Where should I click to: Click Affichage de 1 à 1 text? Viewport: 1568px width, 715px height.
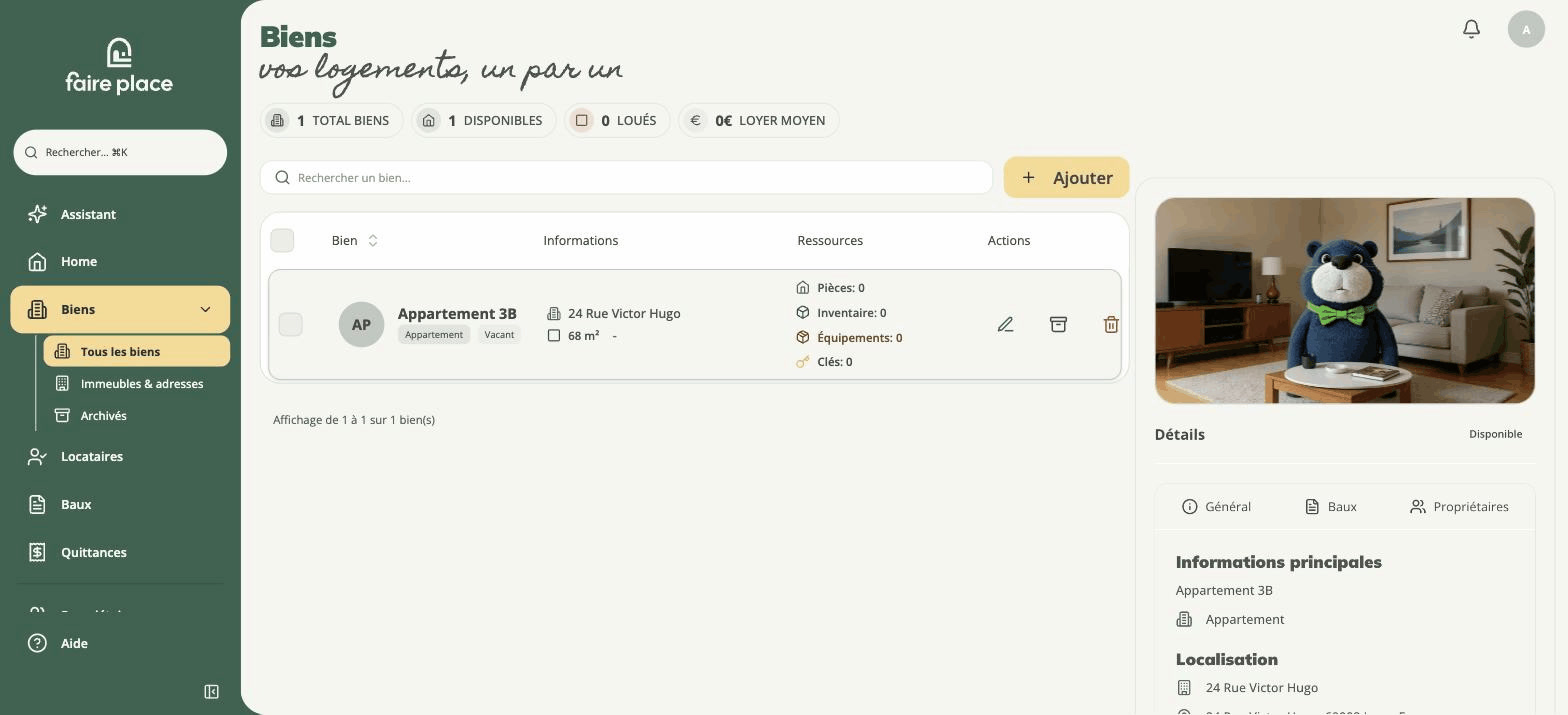(x=354, y=419)
